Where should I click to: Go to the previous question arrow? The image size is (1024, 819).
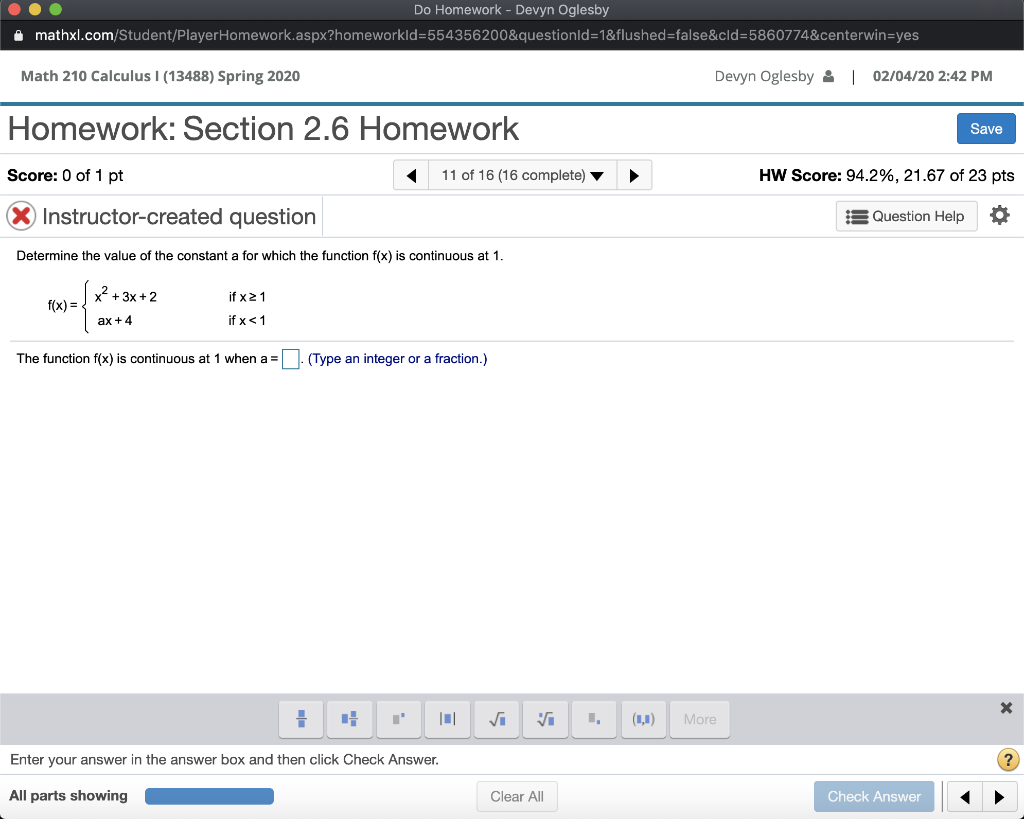click(x=411, y=174)
